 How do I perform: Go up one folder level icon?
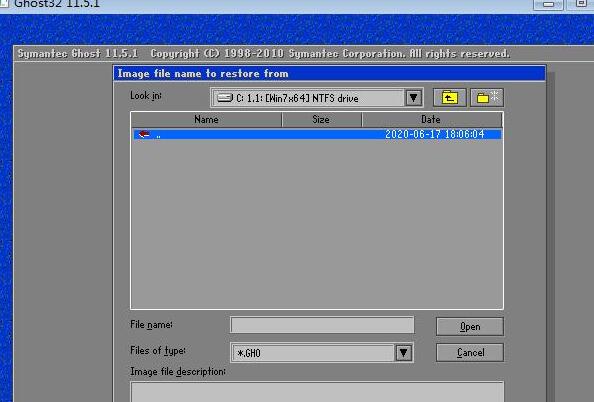[450, 98]
